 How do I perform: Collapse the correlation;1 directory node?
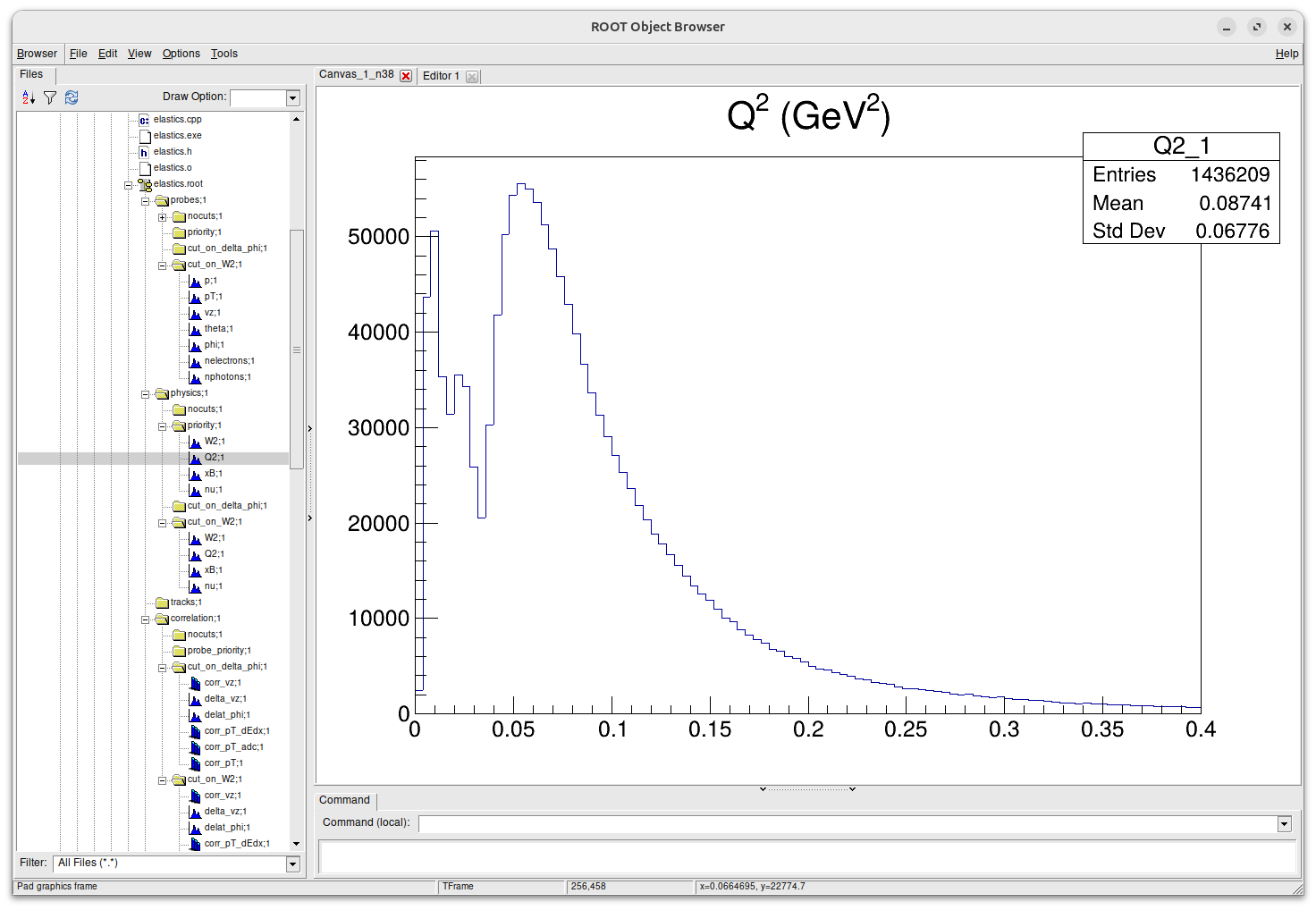(145, 619)
